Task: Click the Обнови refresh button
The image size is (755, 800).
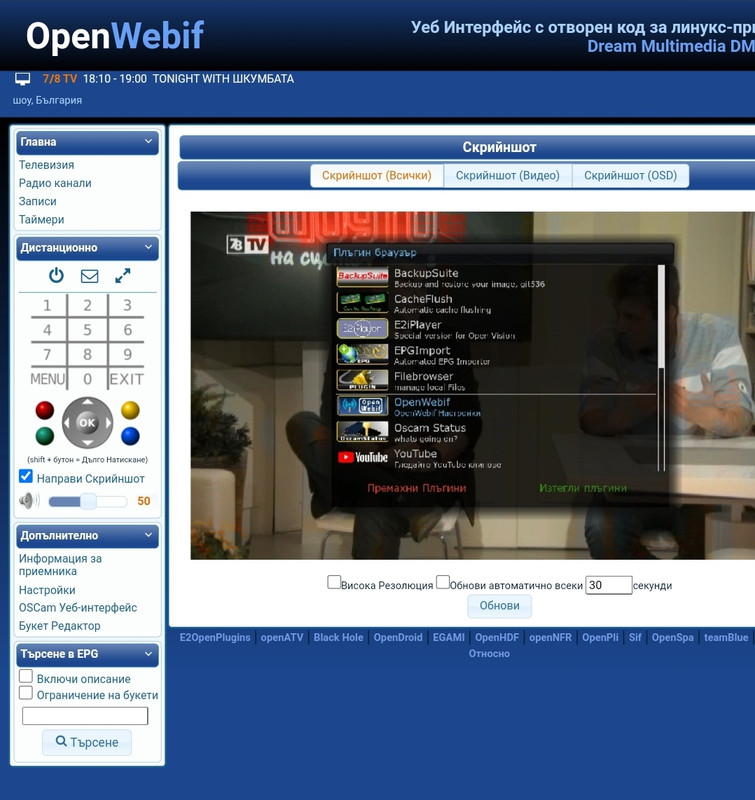Action: 499,606
